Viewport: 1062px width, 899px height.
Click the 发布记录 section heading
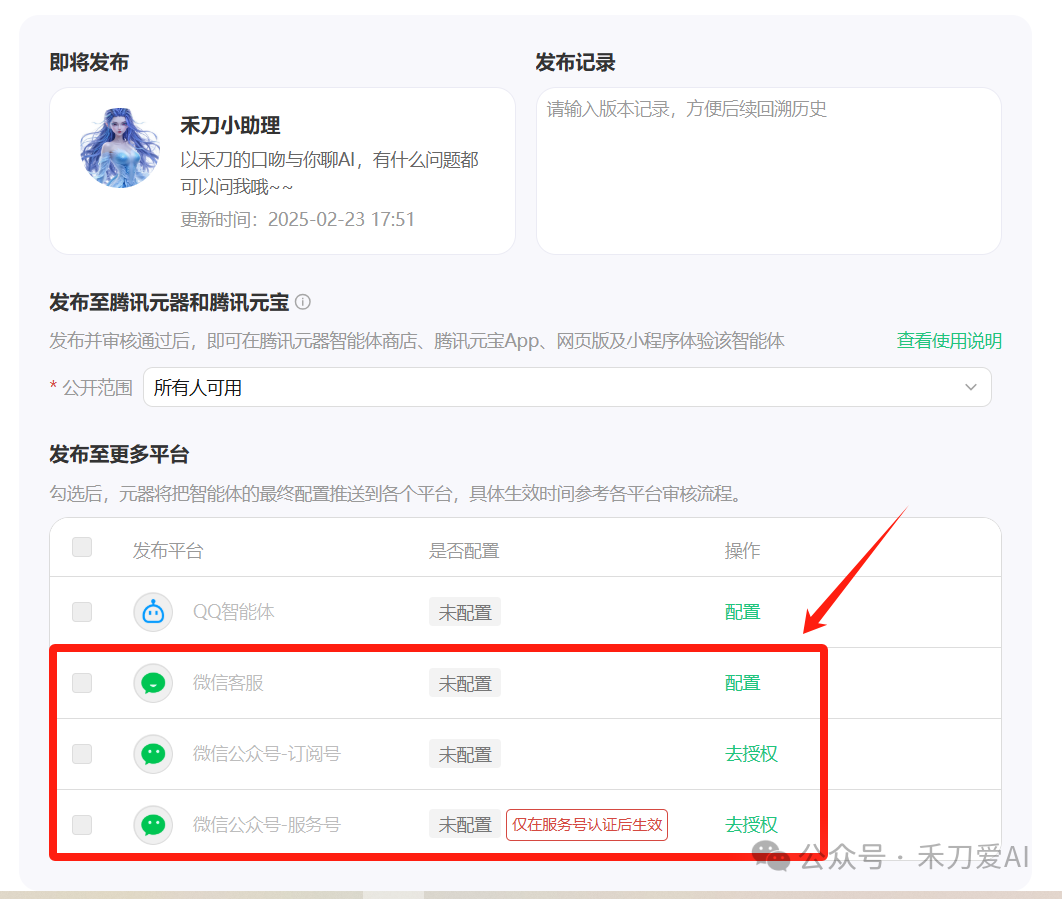click(575, 62)
